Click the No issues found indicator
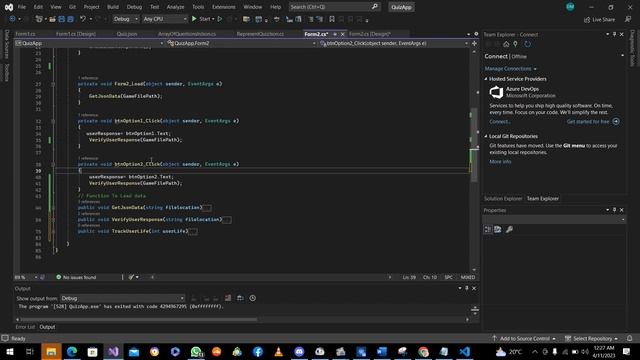The image size is (640, 360). (76, 277)
